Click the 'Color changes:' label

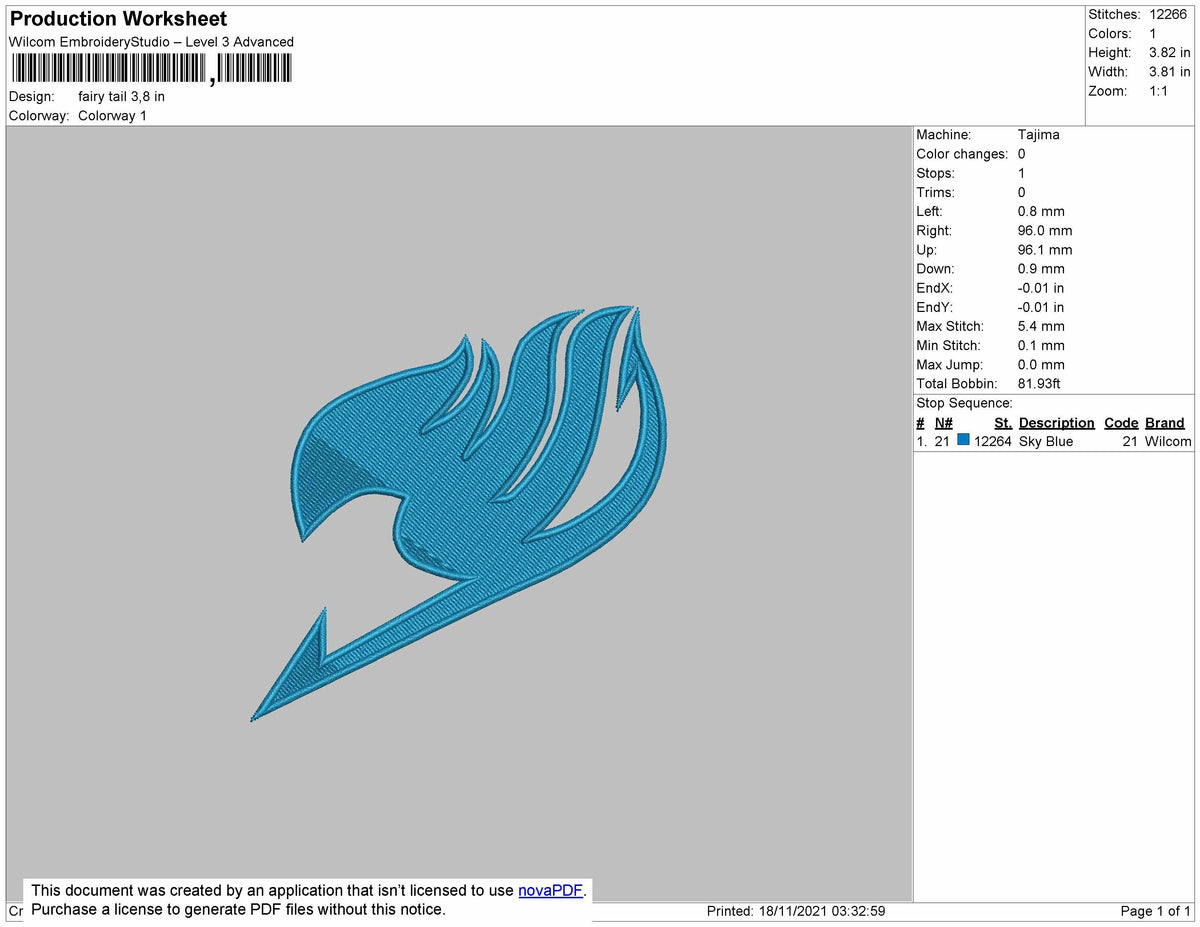tap(962, 154)
